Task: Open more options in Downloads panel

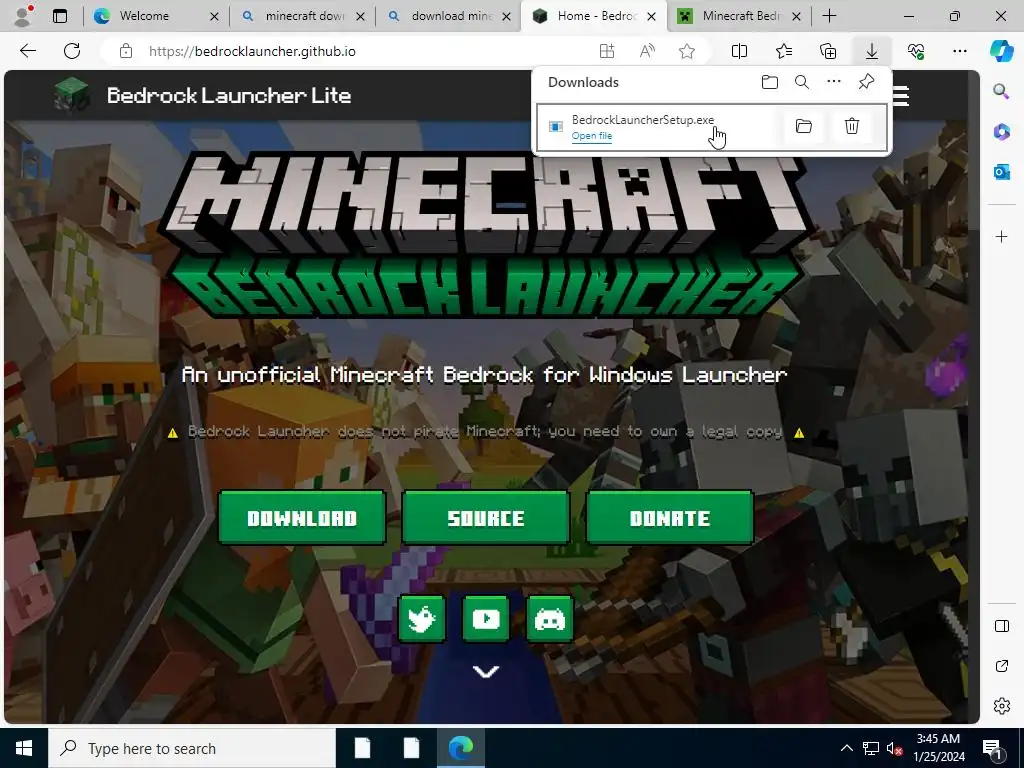Action: 834,82
